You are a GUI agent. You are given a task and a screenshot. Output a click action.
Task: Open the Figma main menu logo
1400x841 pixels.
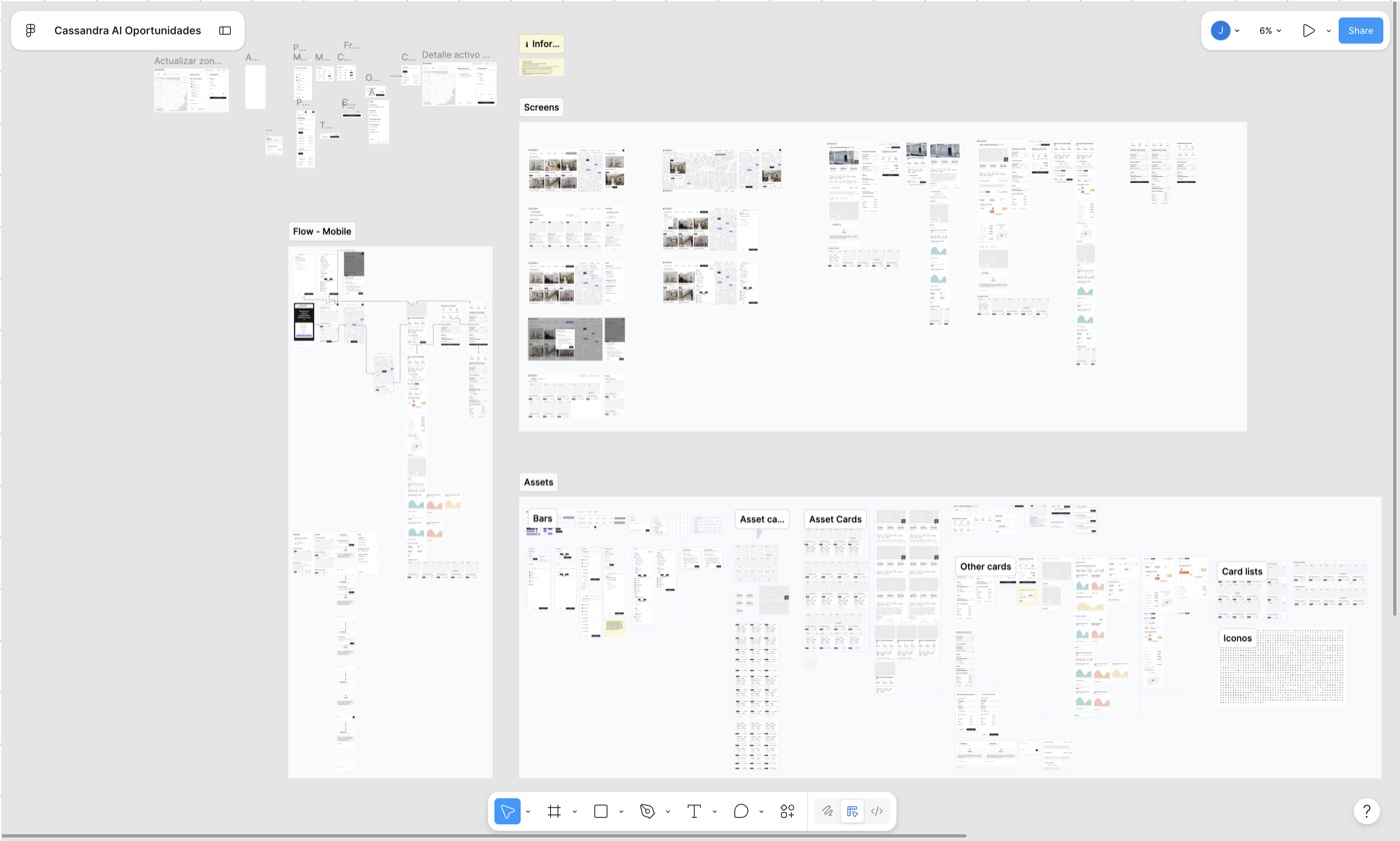coord(31,31)
